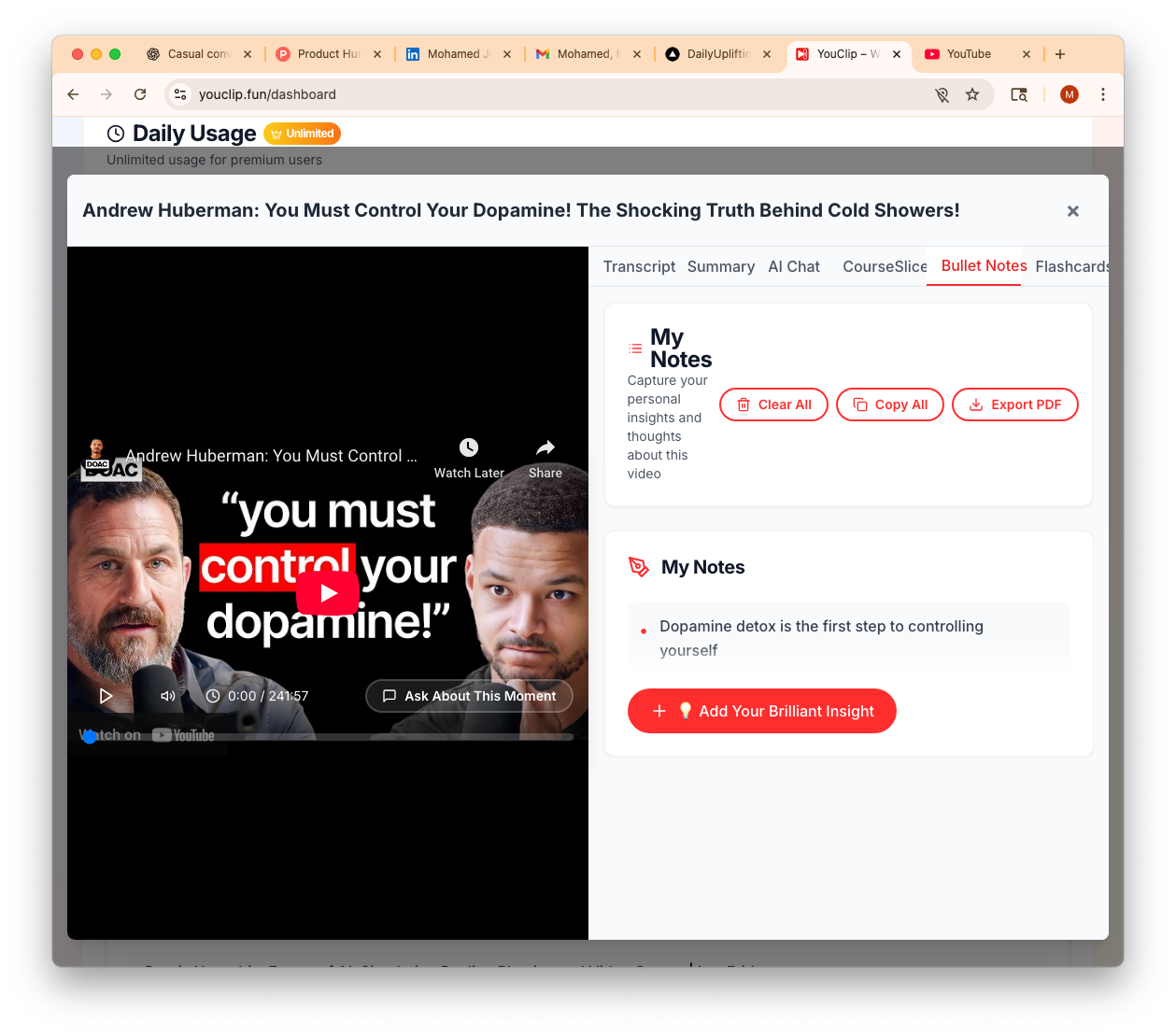Open the Flashcards tab
Screen dimensions: 1176x1036
click(1071, 266)
